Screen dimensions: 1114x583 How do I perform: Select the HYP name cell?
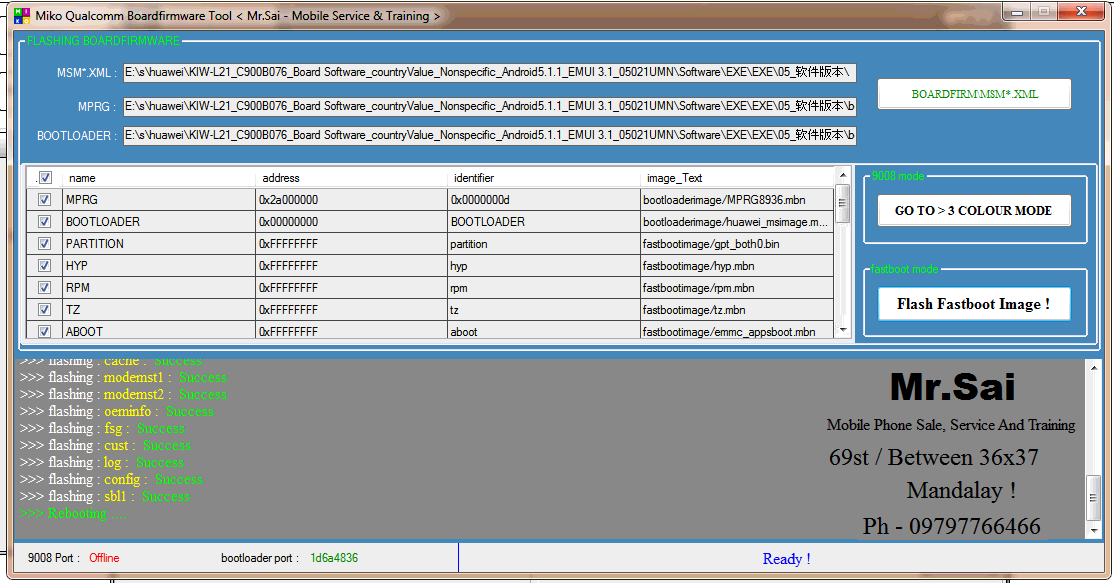point(158,266)
